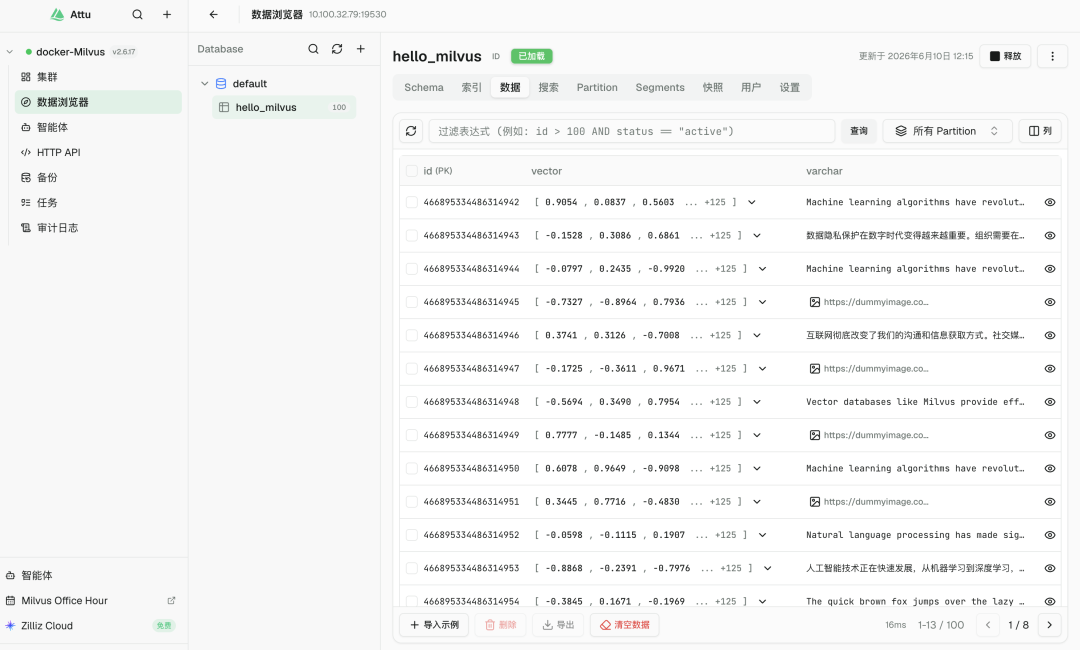Check row 466895334486314948
This screenshot has width=1080, height=650.
[x=412, y=402]
